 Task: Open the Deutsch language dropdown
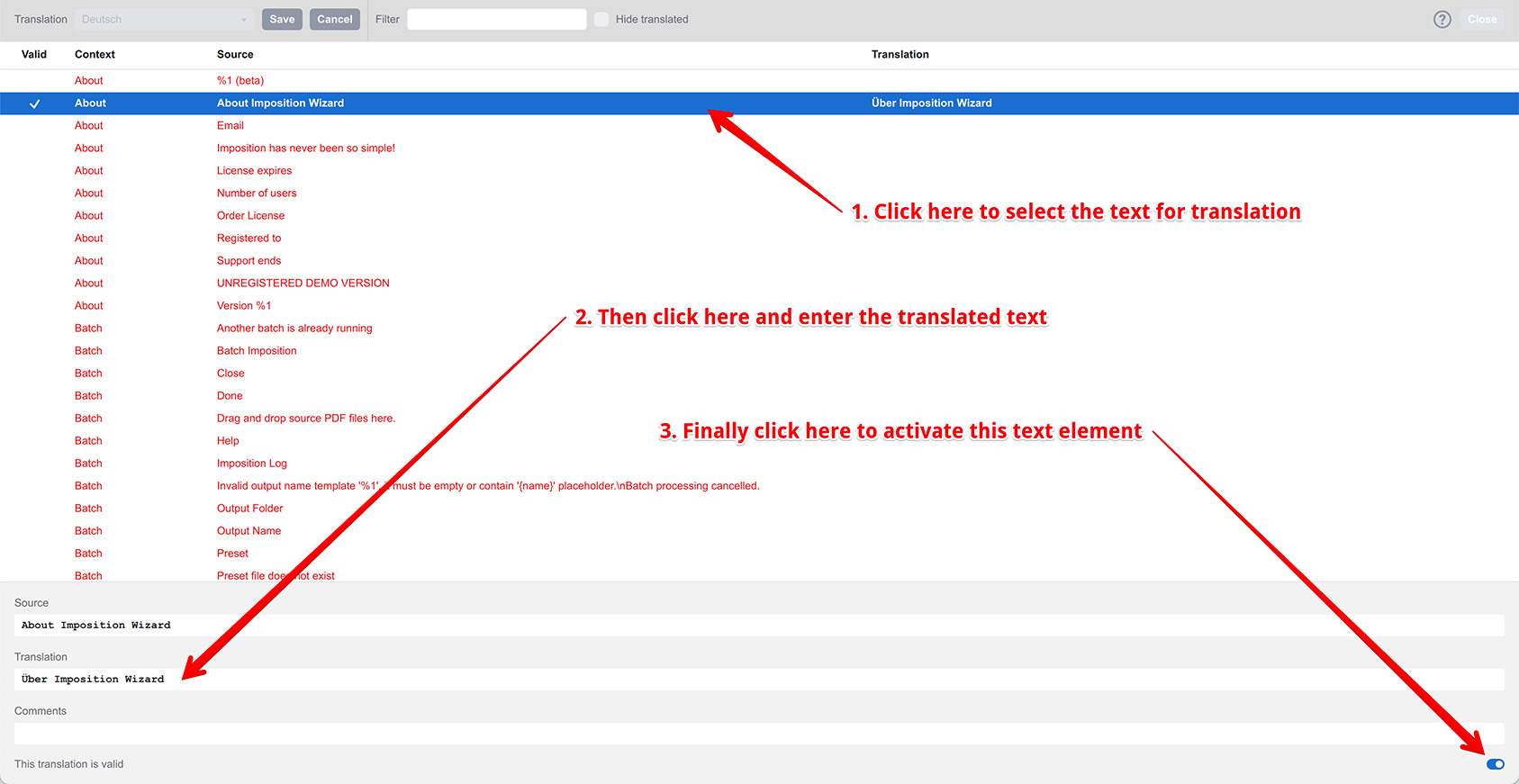(x=164, y=19)
